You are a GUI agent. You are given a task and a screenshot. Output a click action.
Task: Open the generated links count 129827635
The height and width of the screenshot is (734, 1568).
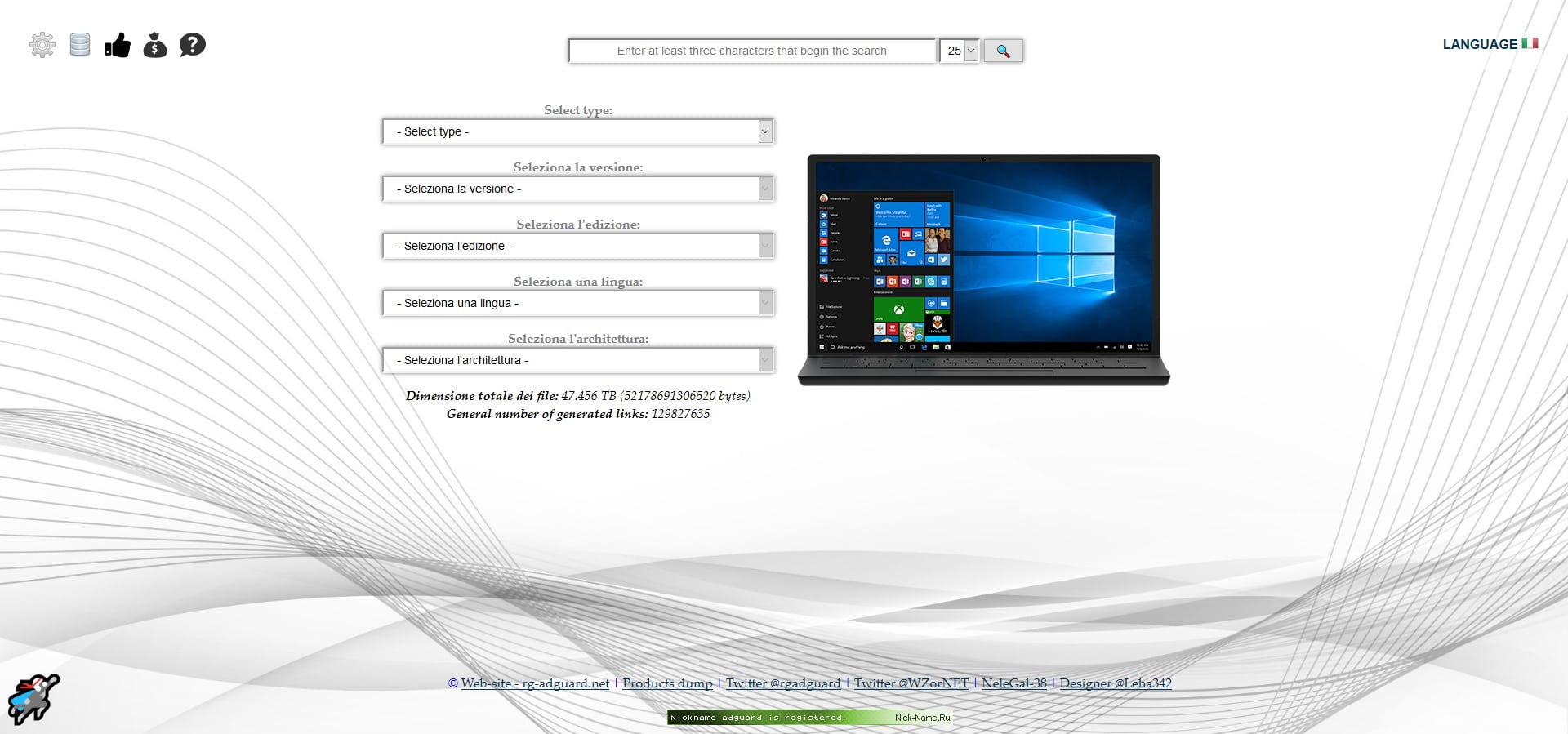(x=680, y=414)
